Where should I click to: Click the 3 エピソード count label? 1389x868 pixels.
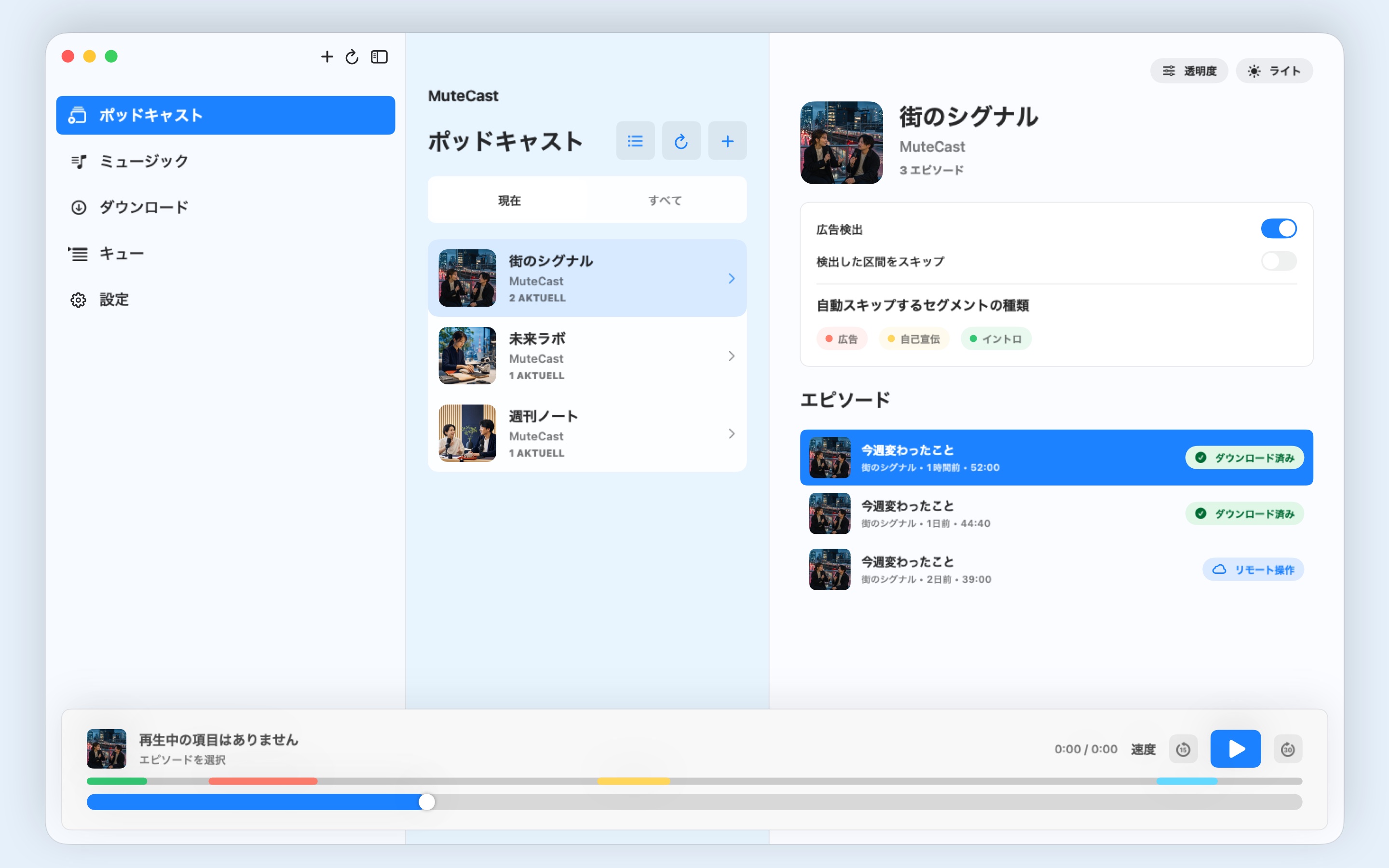(x=931, y=170)
